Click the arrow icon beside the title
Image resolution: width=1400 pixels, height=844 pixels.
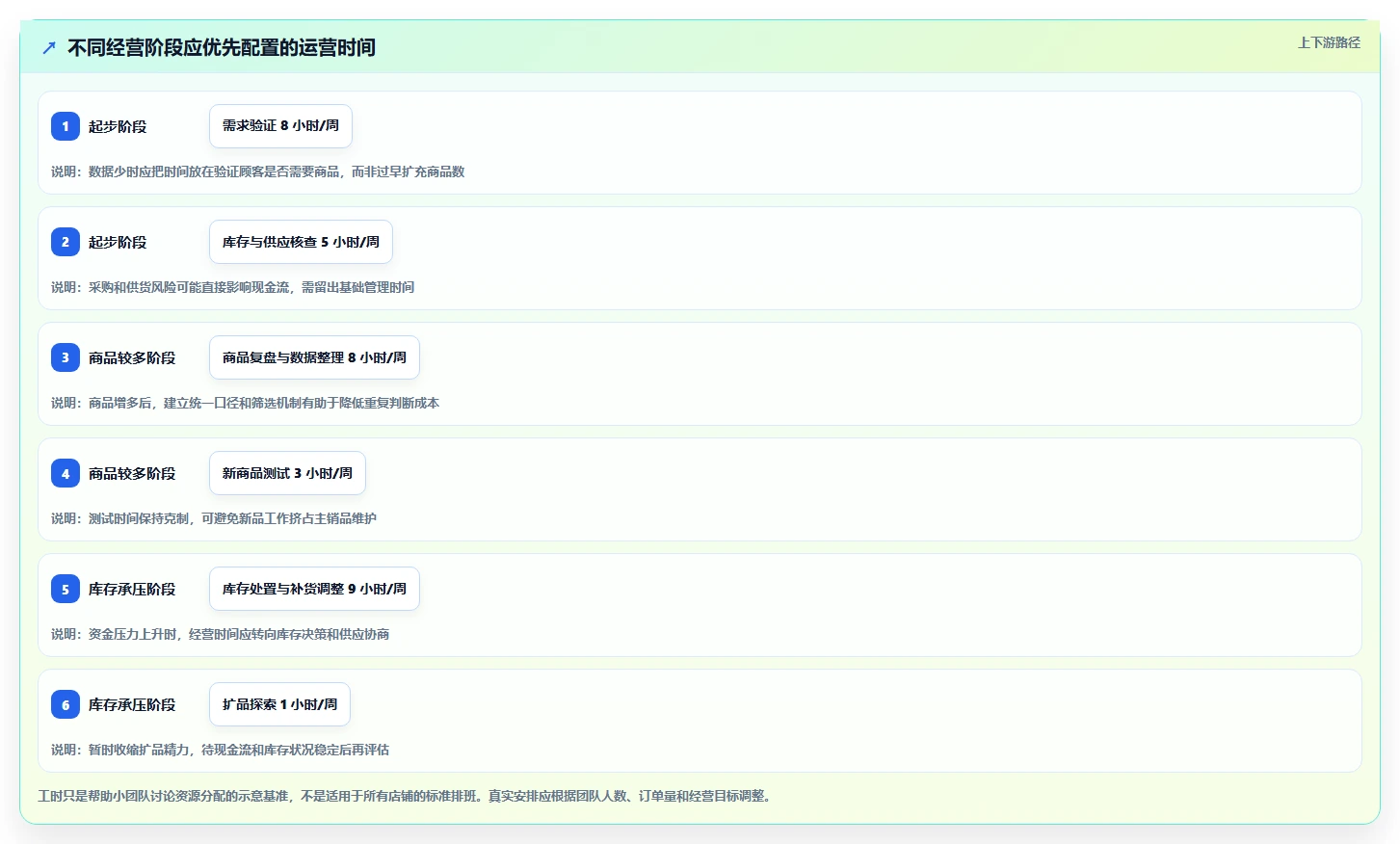(49, 47)
